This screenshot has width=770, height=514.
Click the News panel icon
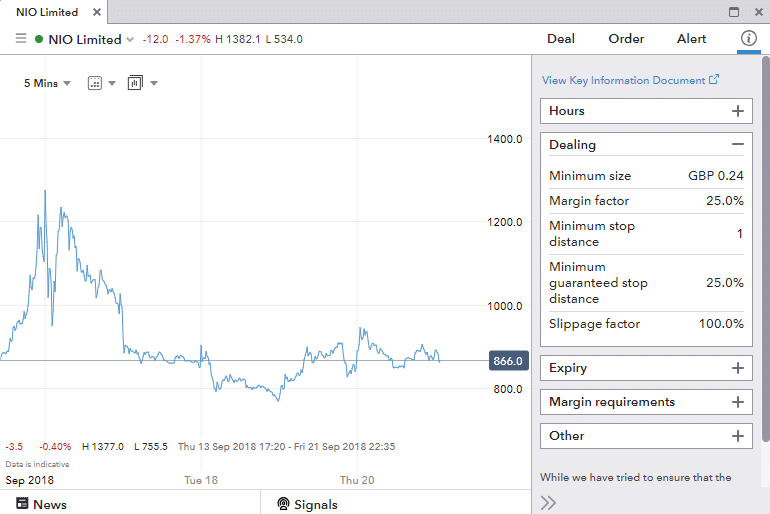[22, 504]
